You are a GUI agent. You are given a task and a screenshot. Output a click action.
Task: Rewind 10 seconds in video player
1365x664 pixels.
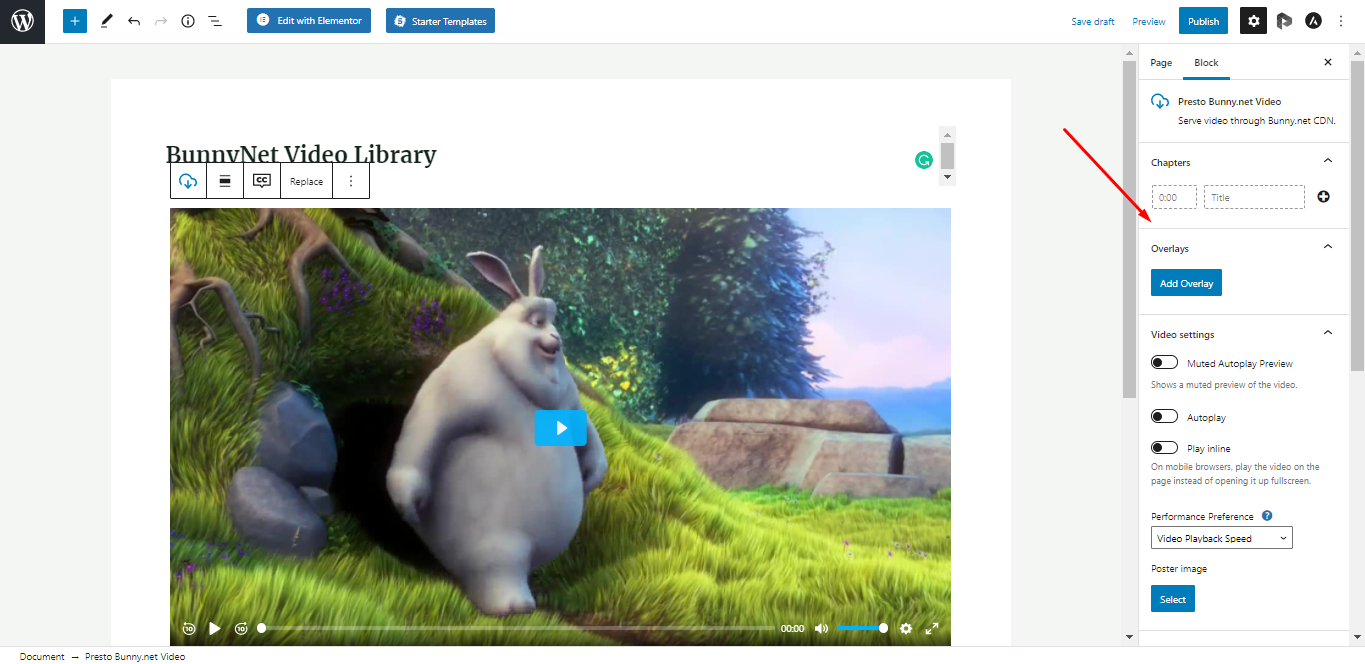(189, 628)
